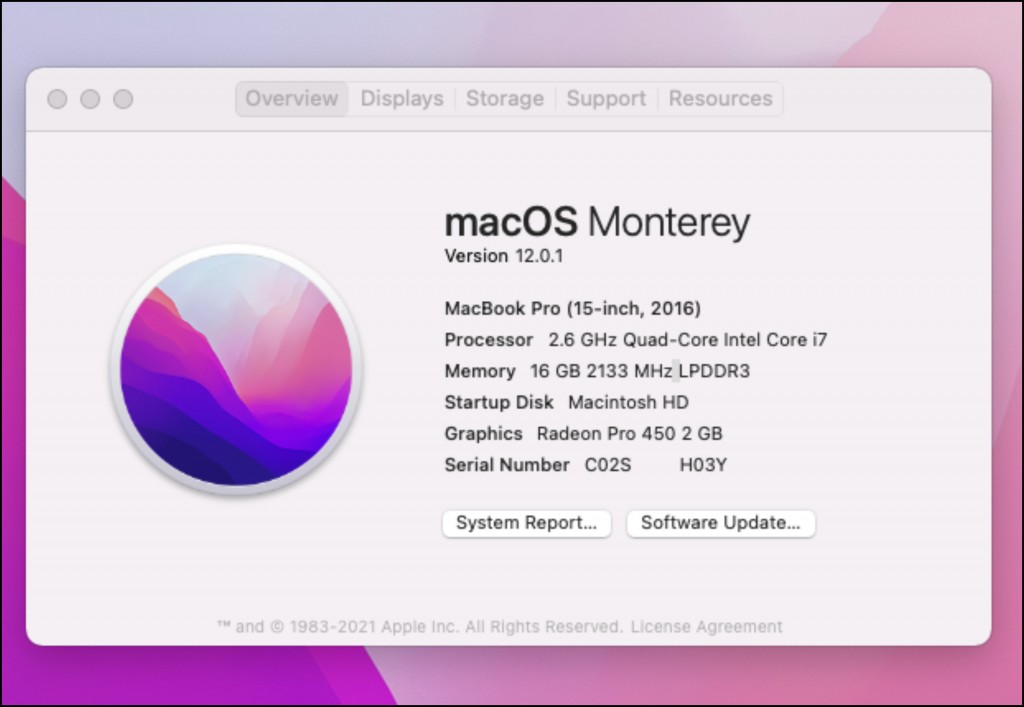Open the License Agreement link
Image resolution: width=1024 pixels, height=707 pixels.
click(x=707, y=627)
